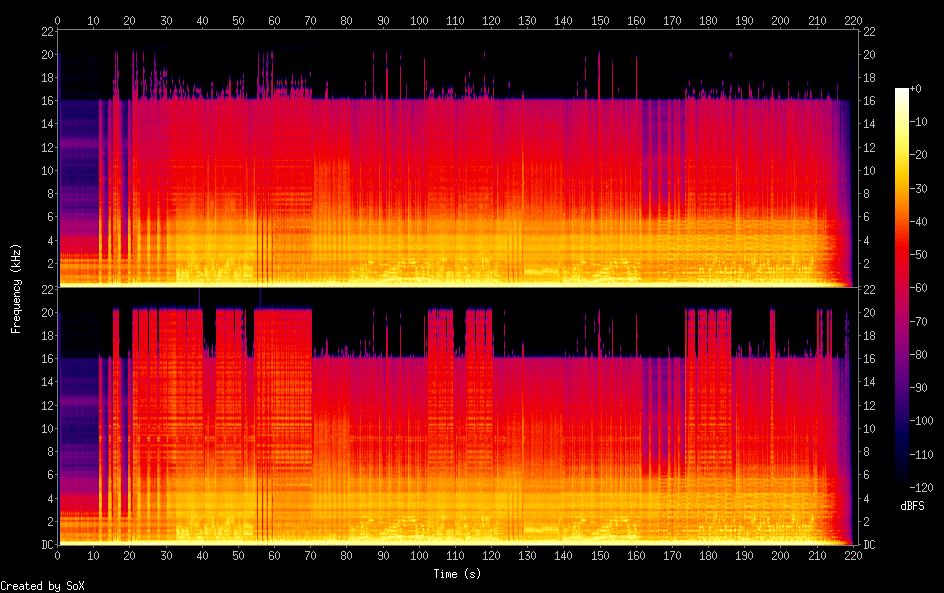Click the "DC" label on the left axis
The width and height of the screenshot is (944, 593).
pos(44,545)
